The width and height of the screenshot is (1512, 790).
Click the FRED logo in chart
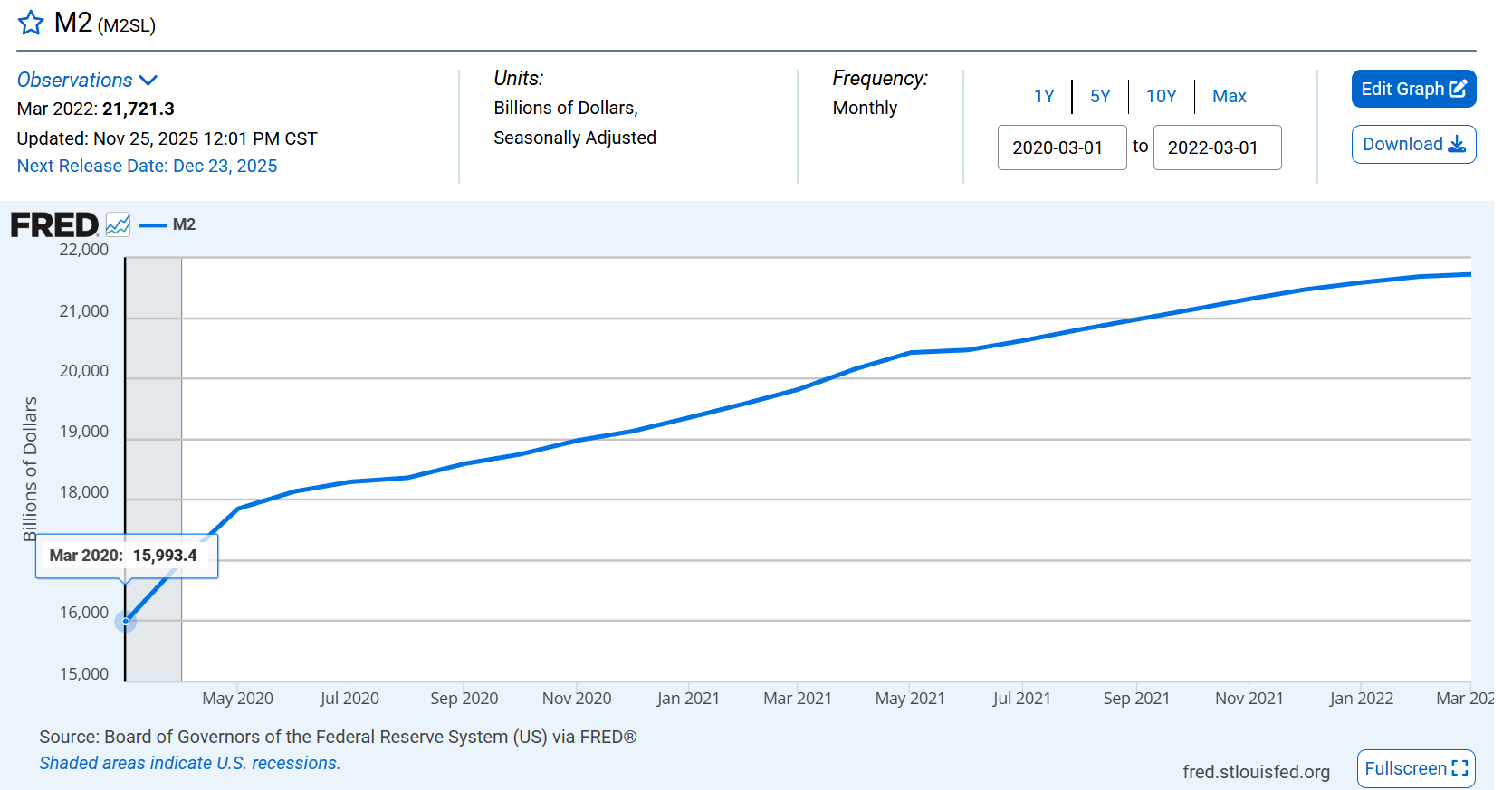point(54,224)
